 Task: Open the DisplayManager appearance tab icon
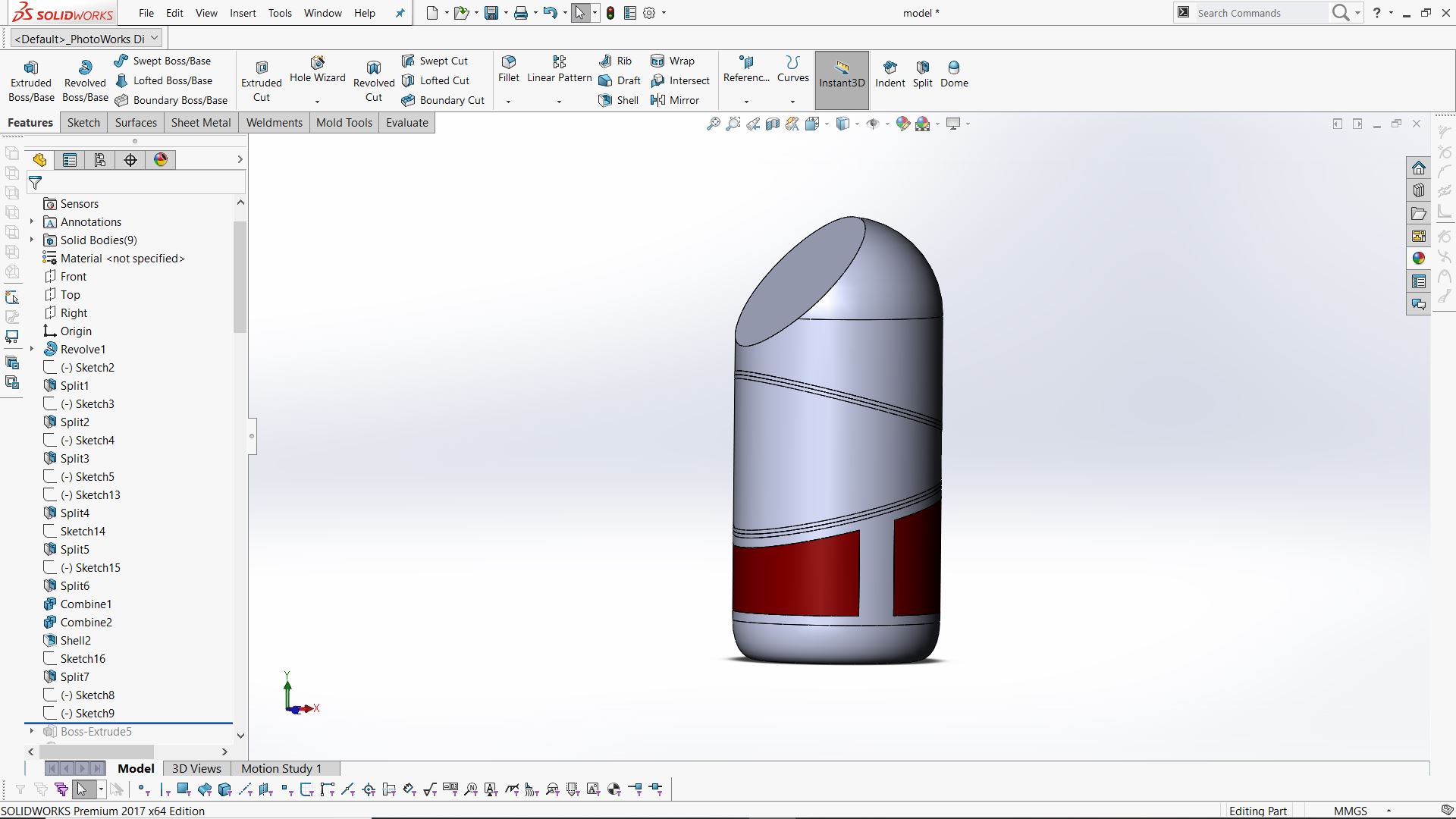point(161,160)
